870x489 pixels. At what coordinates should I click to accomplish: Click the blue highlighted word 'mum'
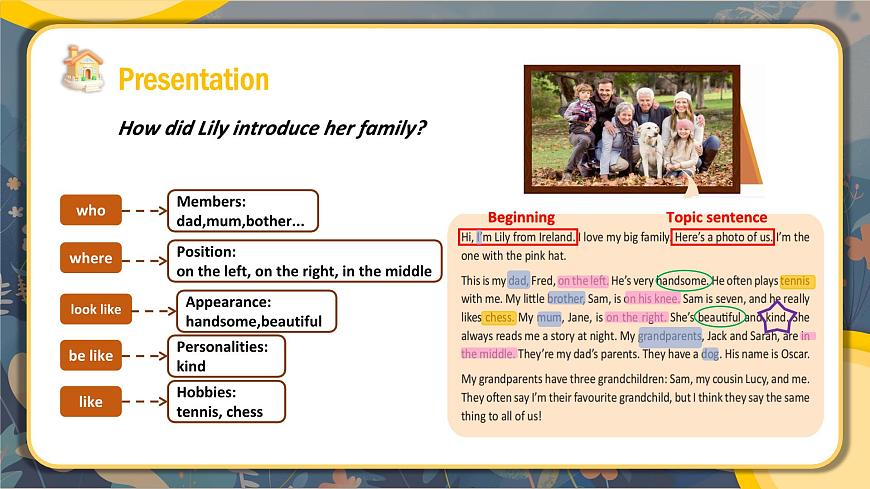coord(549,317)
